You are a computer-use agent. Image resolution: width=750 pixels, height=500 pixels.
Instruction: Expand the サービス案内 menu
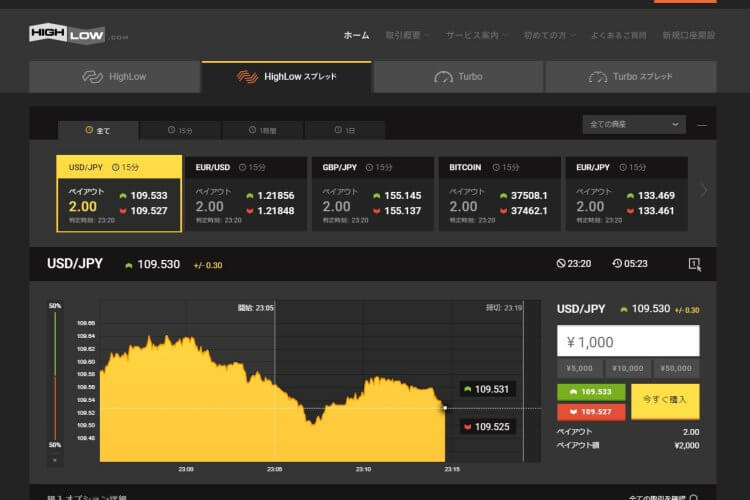click(476, 35)
